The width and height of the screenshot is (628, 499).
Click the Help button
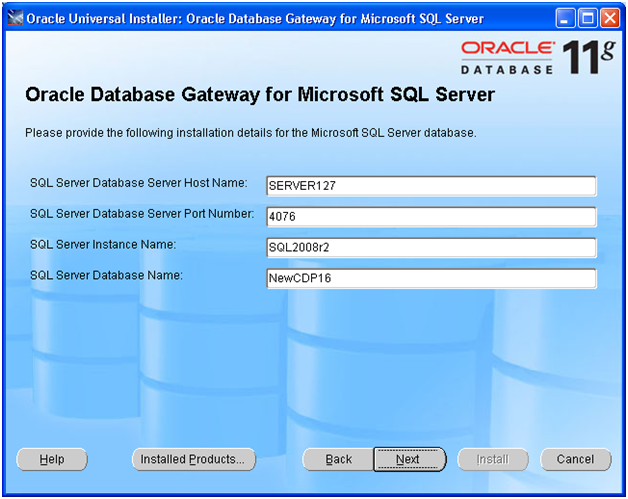coord(52,459)
